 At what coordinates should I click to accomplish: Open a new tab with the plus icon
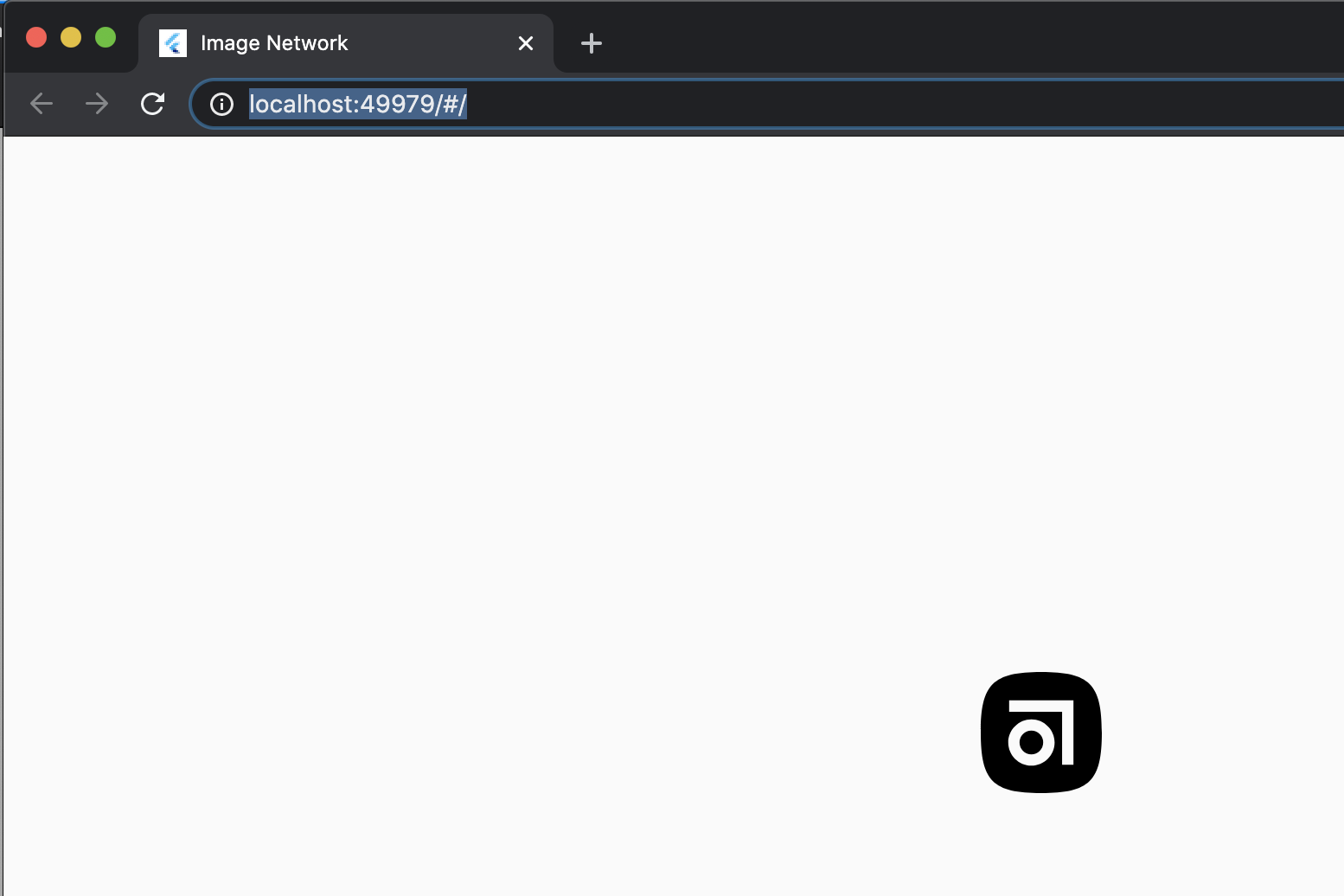[x=592, y=42]
